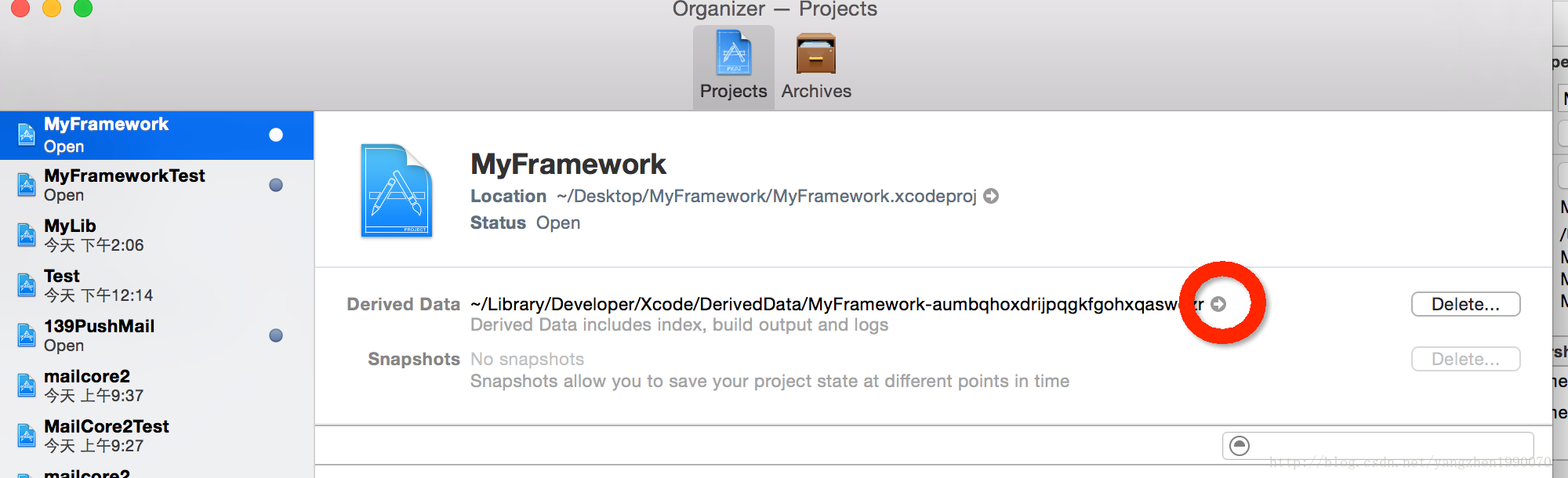Click the Archives cabinet icon in toolbar
This screenshot has height=478, width=1568.
point(816,53)
